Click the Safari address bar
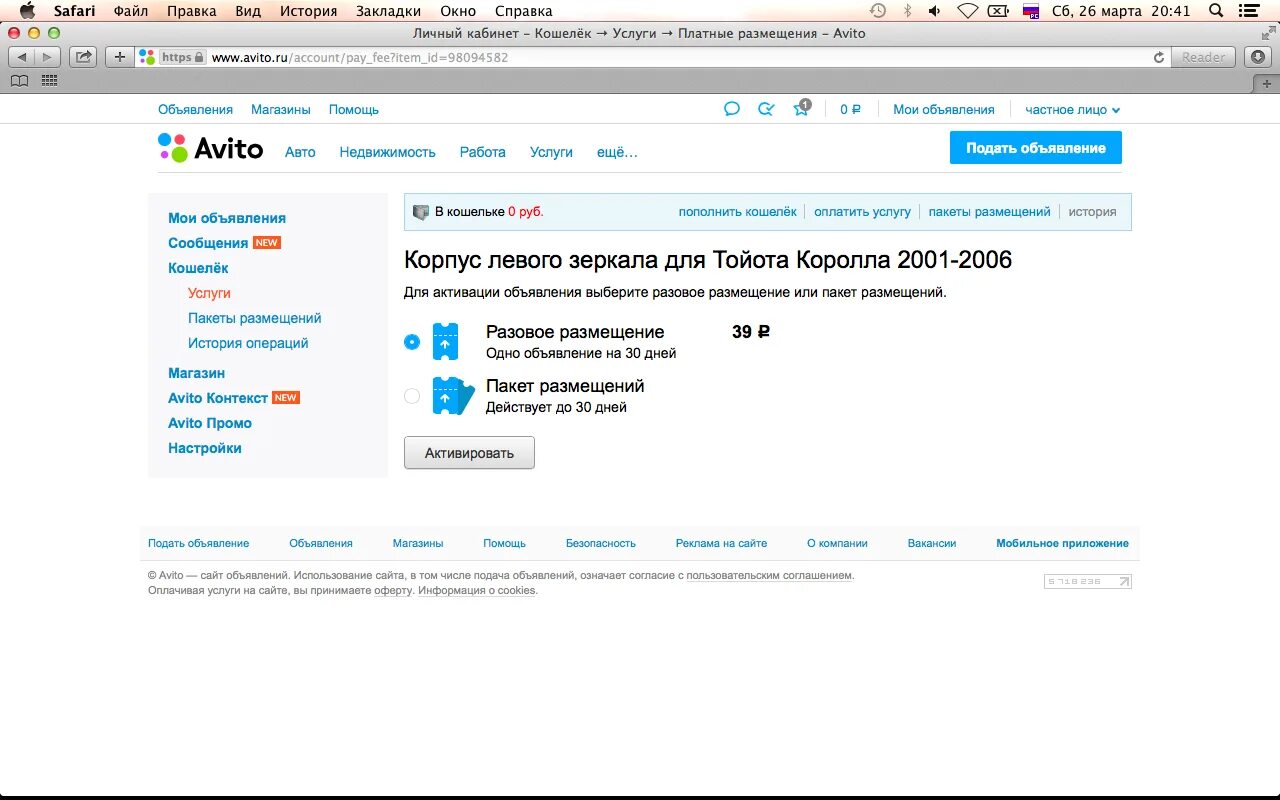The width and height of the screenshot is (1280, 800). [x=655, y=57]
